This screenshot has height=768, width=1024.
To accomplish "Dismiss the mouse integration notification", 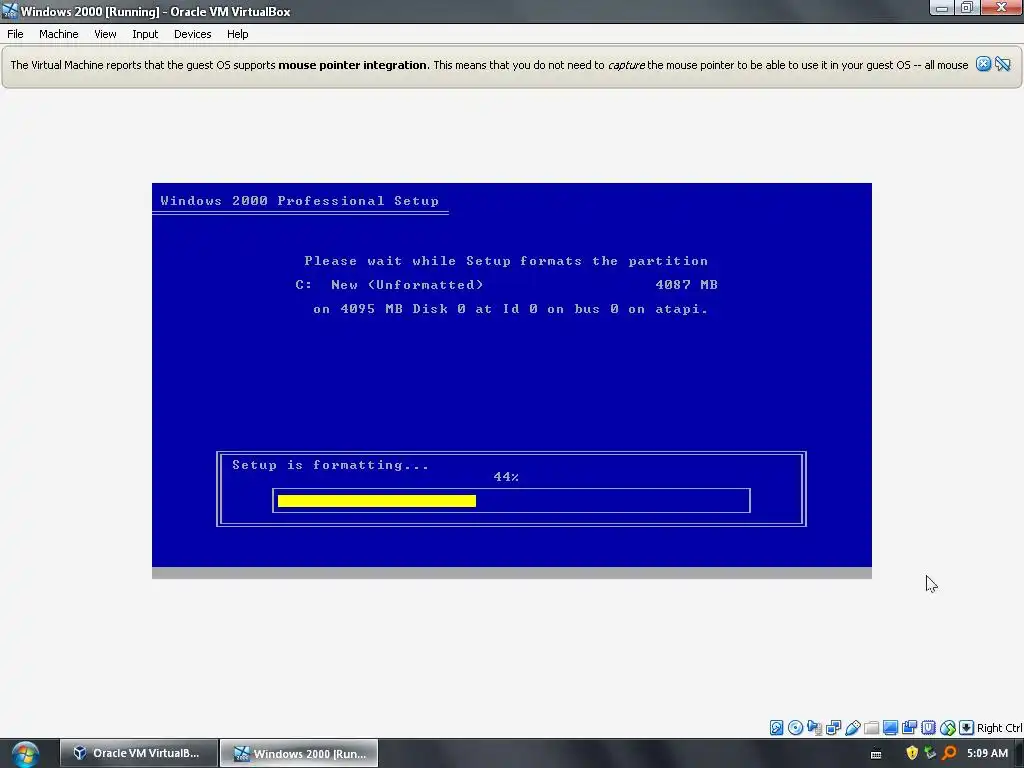I will tap(984, 64).
